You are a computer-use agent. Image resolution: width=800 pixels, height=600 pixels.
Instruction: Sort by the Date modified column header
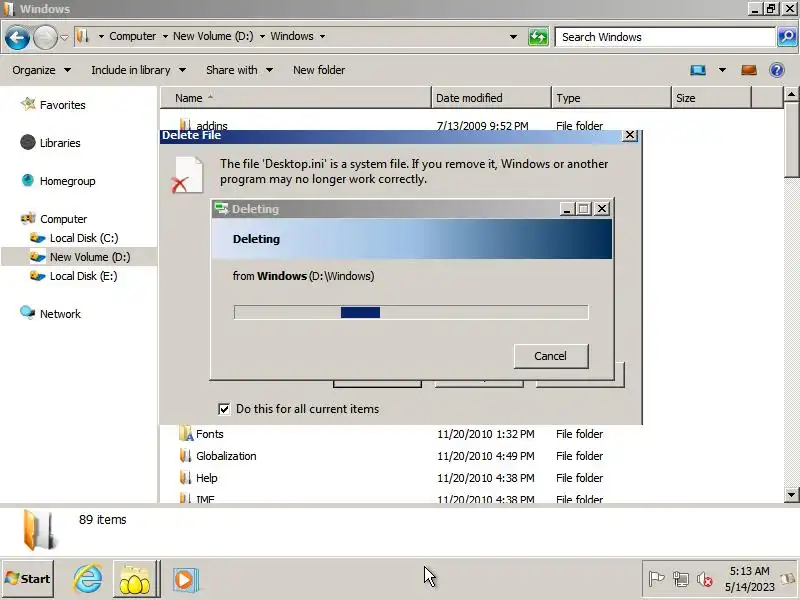click(x=491, y=98)
